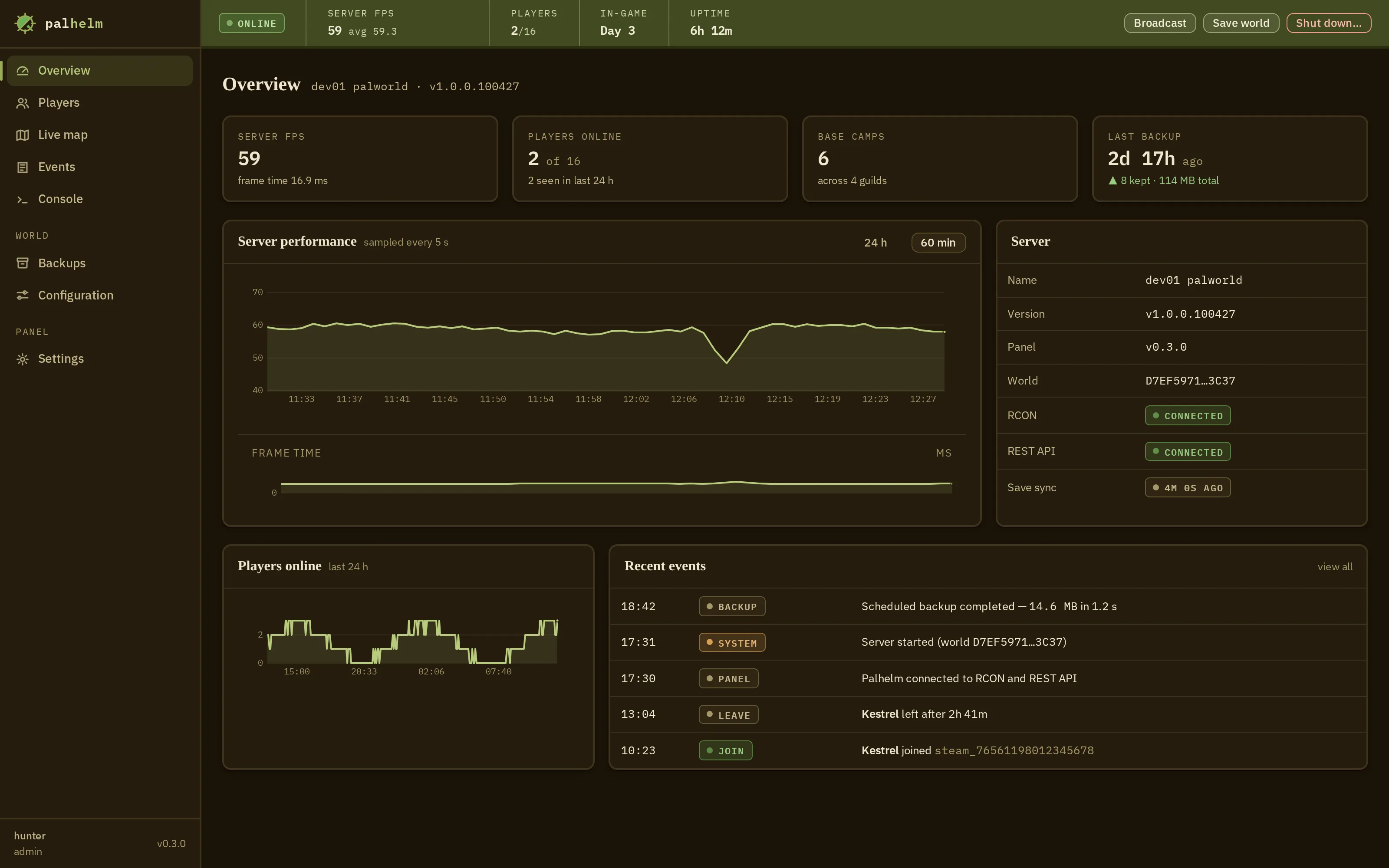1389x868 pixels.
Task: Click the Events list icon in sidebar
Action: coord(23,167)
